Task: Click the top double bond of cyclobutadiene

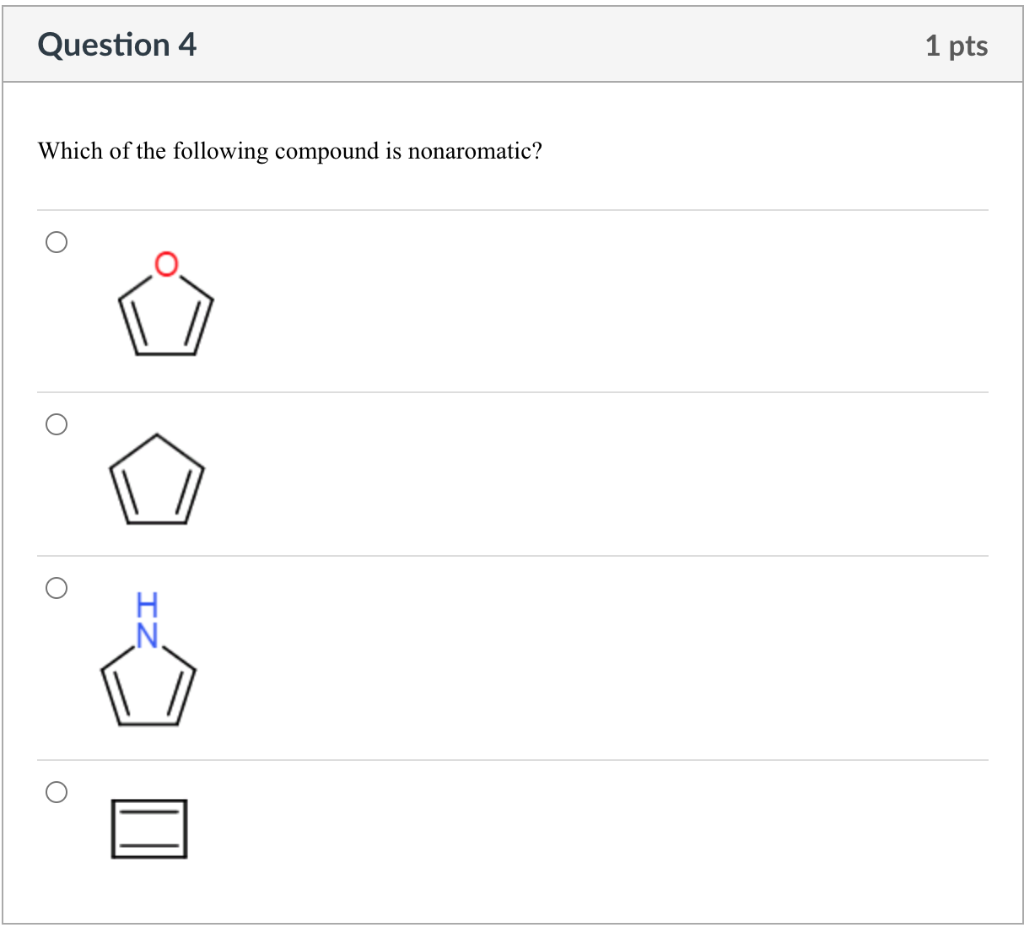Action: point(150,812)
